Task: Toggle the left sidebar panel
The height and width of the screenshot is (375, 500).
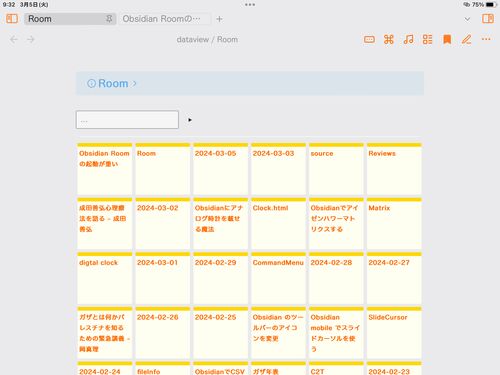Action: (12, 19)
